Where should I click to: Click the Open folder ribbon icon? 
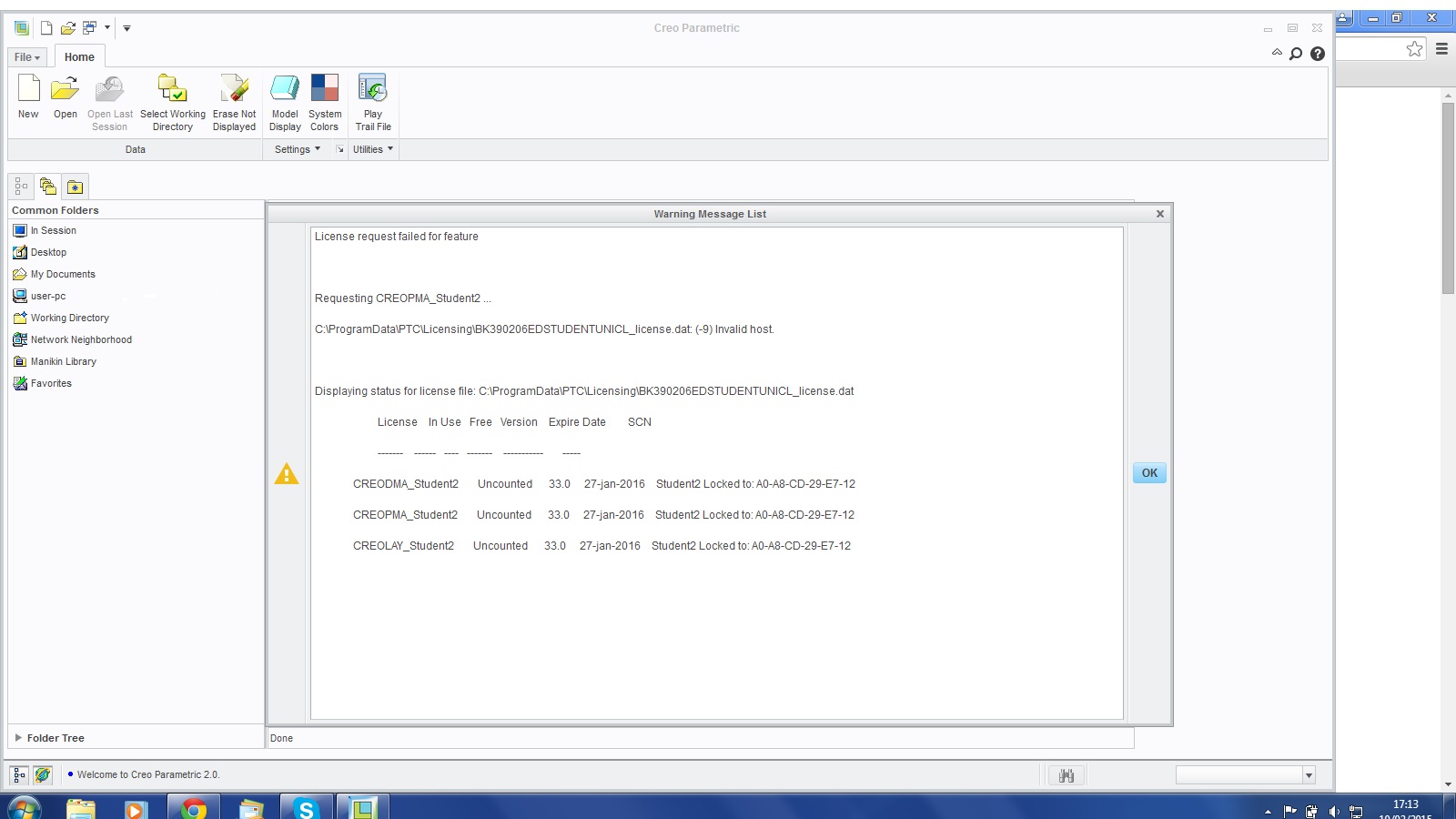[x=65, y=88]
